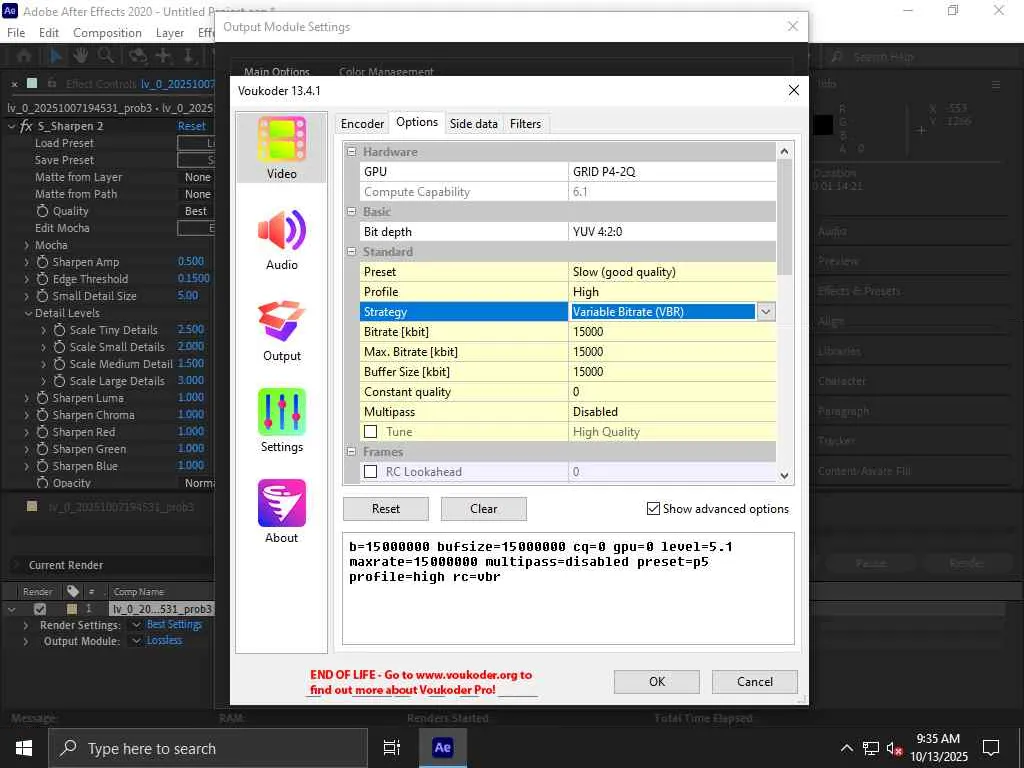1024x768 pixels.
Task: Collapse the Detail Levels property group
Action: click(x=28, y=313)
